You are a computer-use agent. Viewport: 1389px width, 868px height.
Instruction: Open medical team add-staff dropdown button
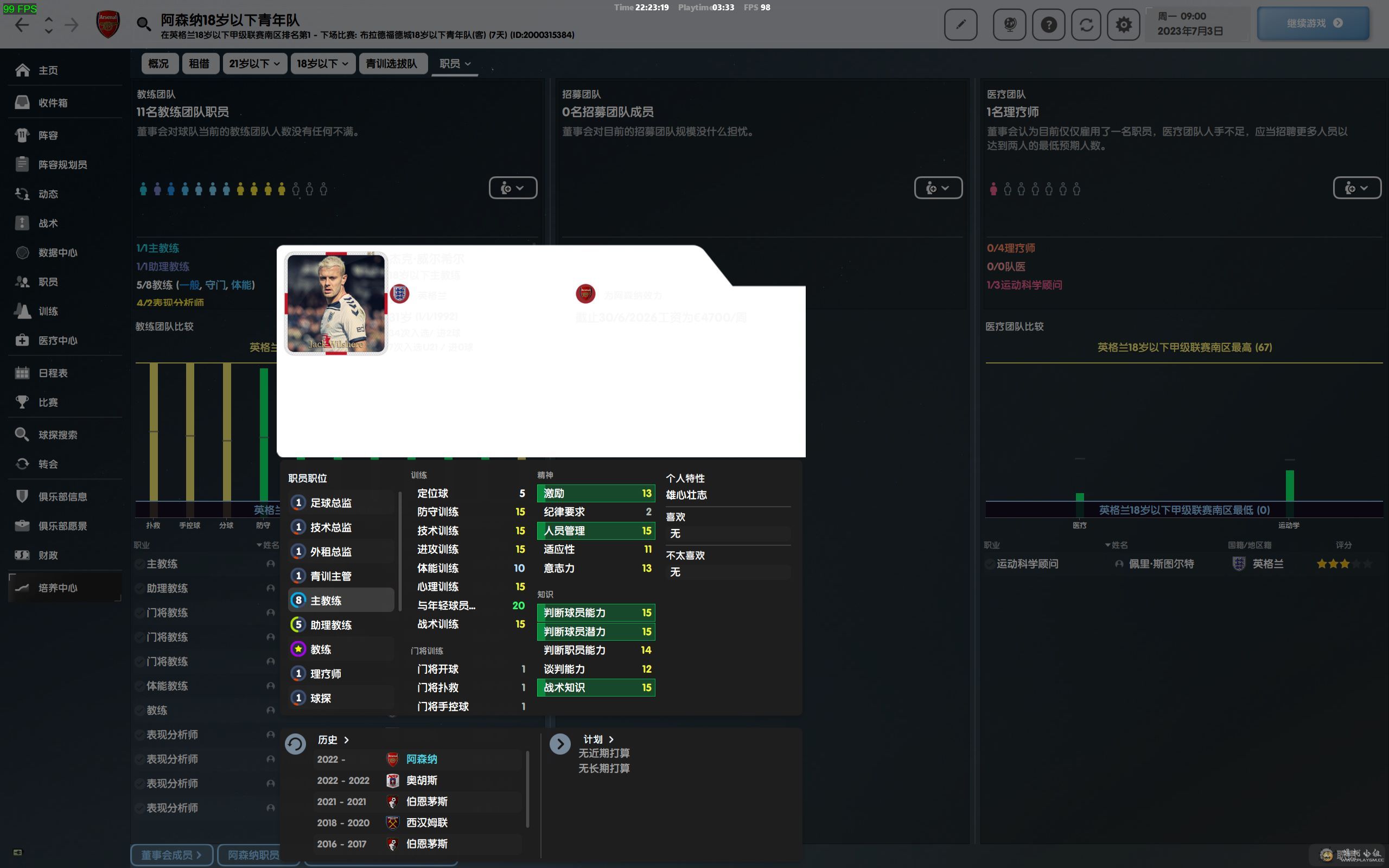1356,188
